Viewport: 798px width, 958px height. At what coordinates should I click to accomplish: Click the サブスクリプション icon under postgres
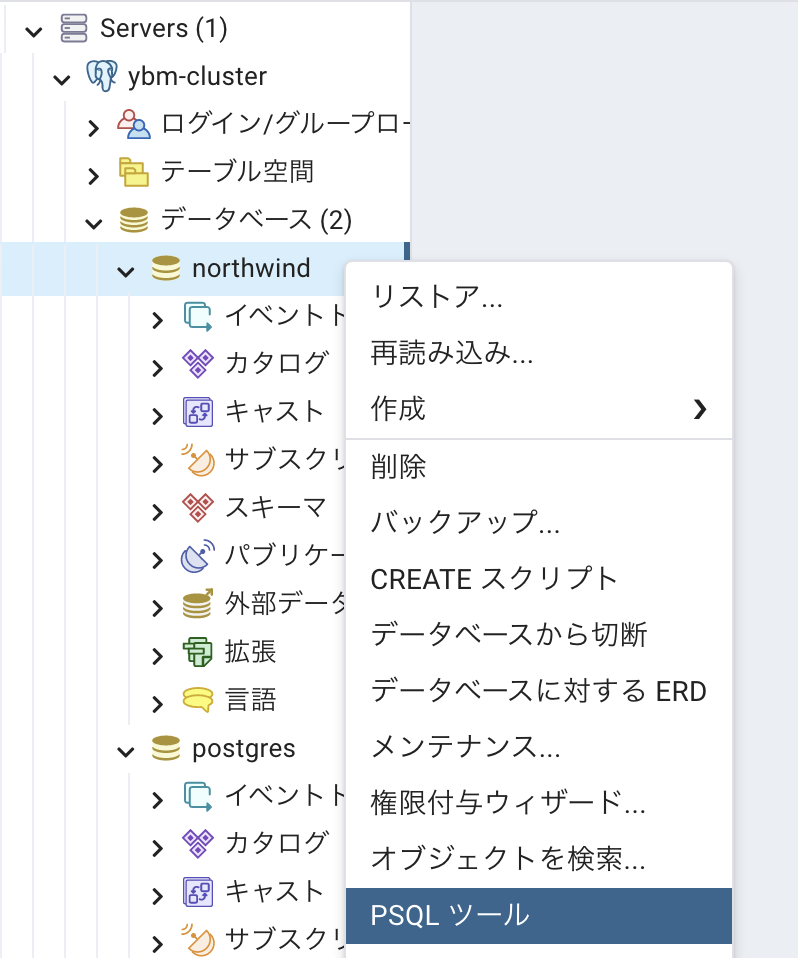click(198, 939)
